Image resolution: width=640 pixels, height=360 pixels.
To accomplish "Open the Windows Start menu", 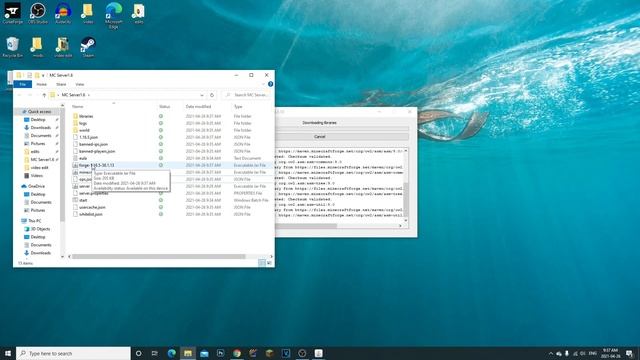I will pos(8,353).
